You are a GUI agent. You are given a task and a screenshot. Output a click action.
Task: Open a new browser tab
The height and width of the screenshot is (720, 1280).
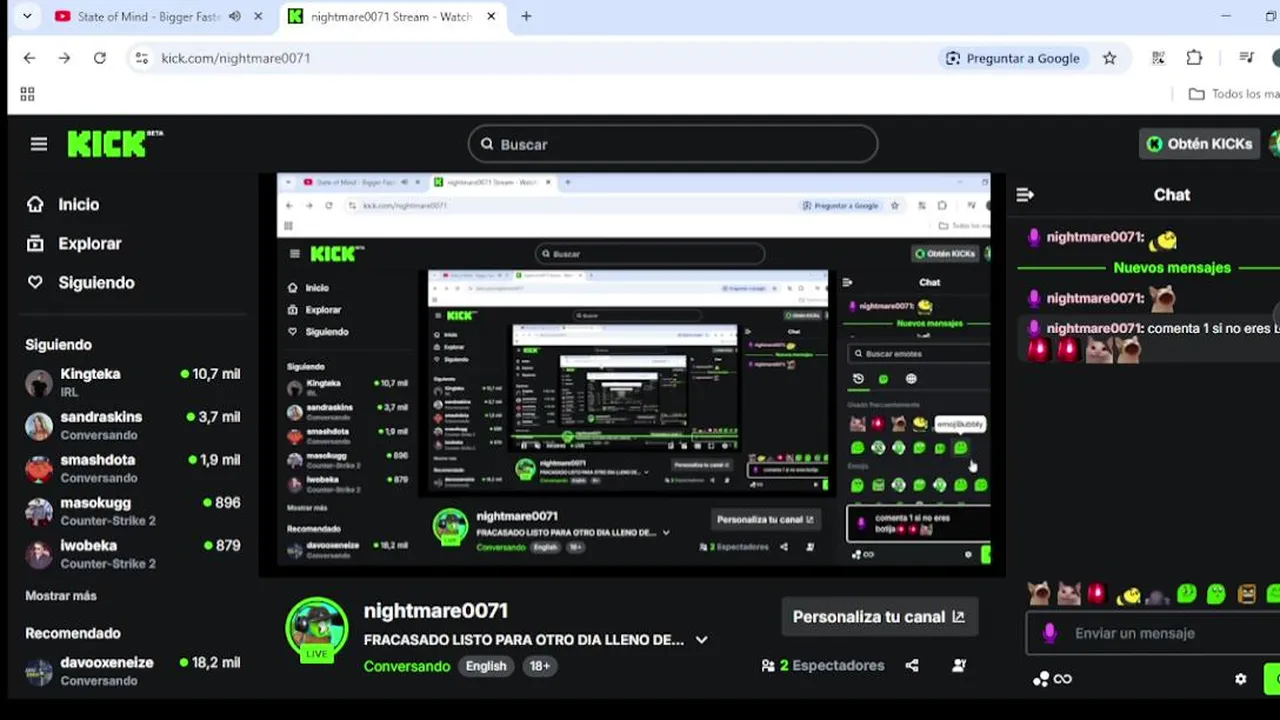[526, 16]
